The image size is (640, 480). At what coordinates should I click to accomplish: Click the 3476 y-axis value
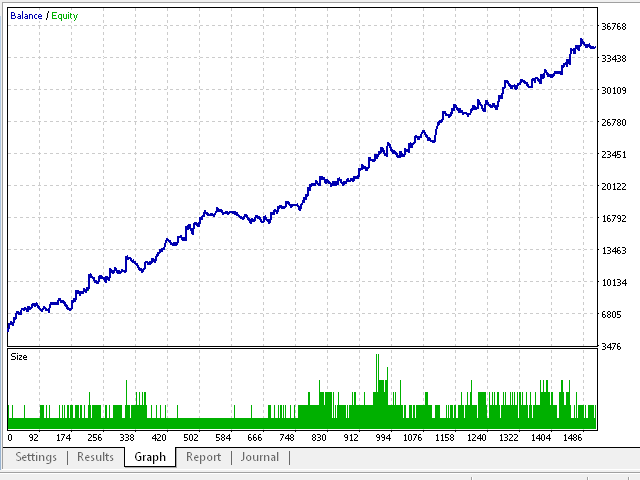[611, 347]
